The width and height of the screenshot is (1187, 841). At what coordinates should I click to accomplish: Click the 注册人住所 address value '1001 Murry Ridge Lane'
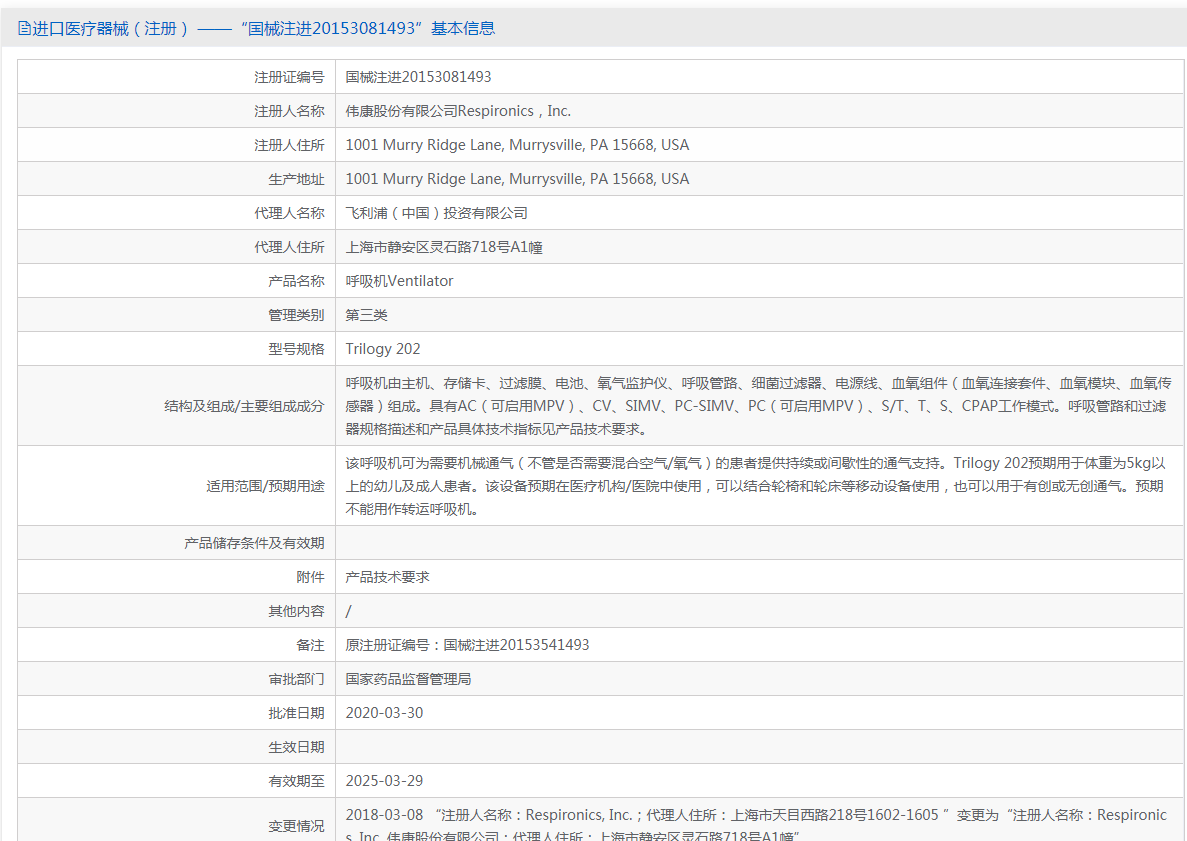click(x=517, y=145)
